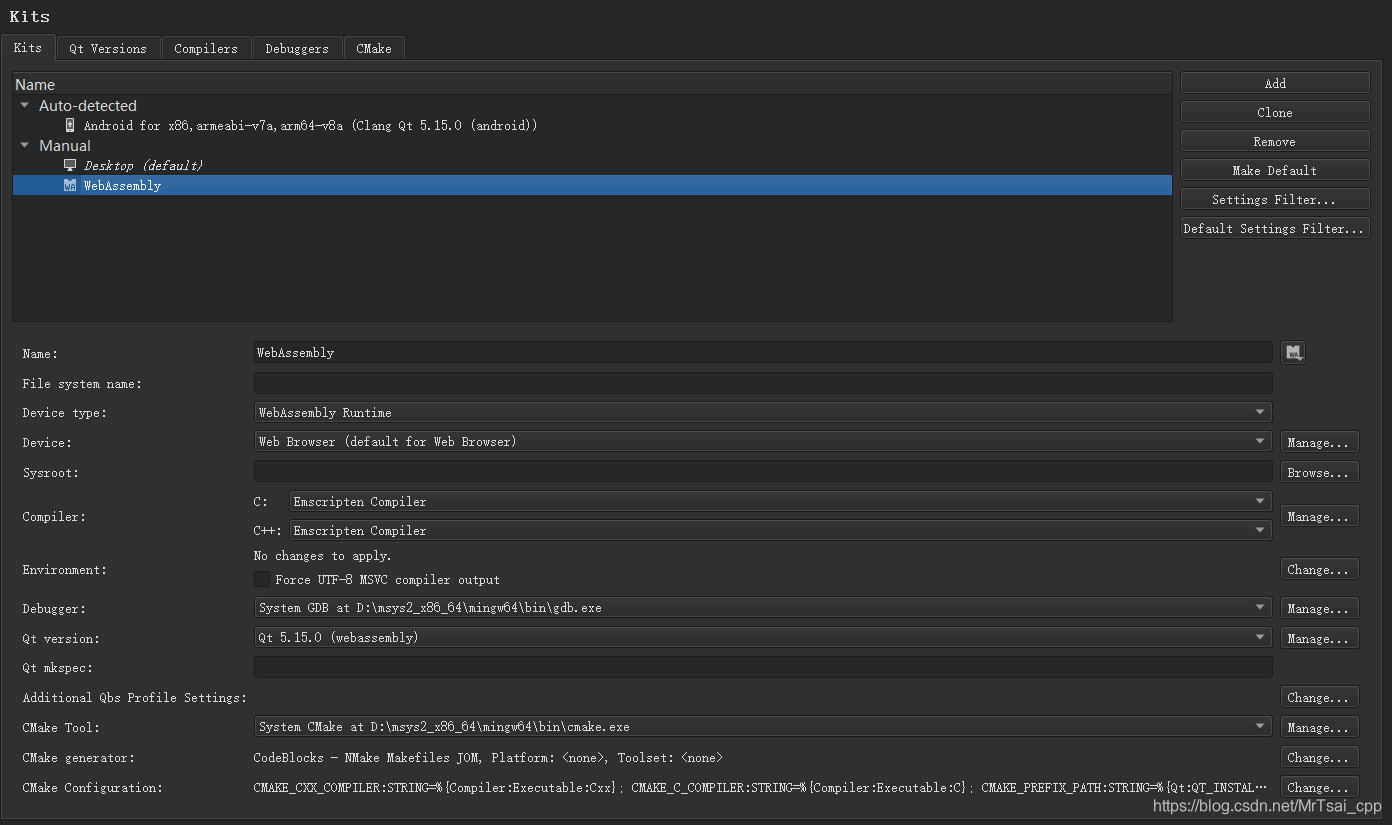The width and height of the screenshot is (1392, 825).
Task: Open the Debugger dropdown
Action: tap(763, 607)
